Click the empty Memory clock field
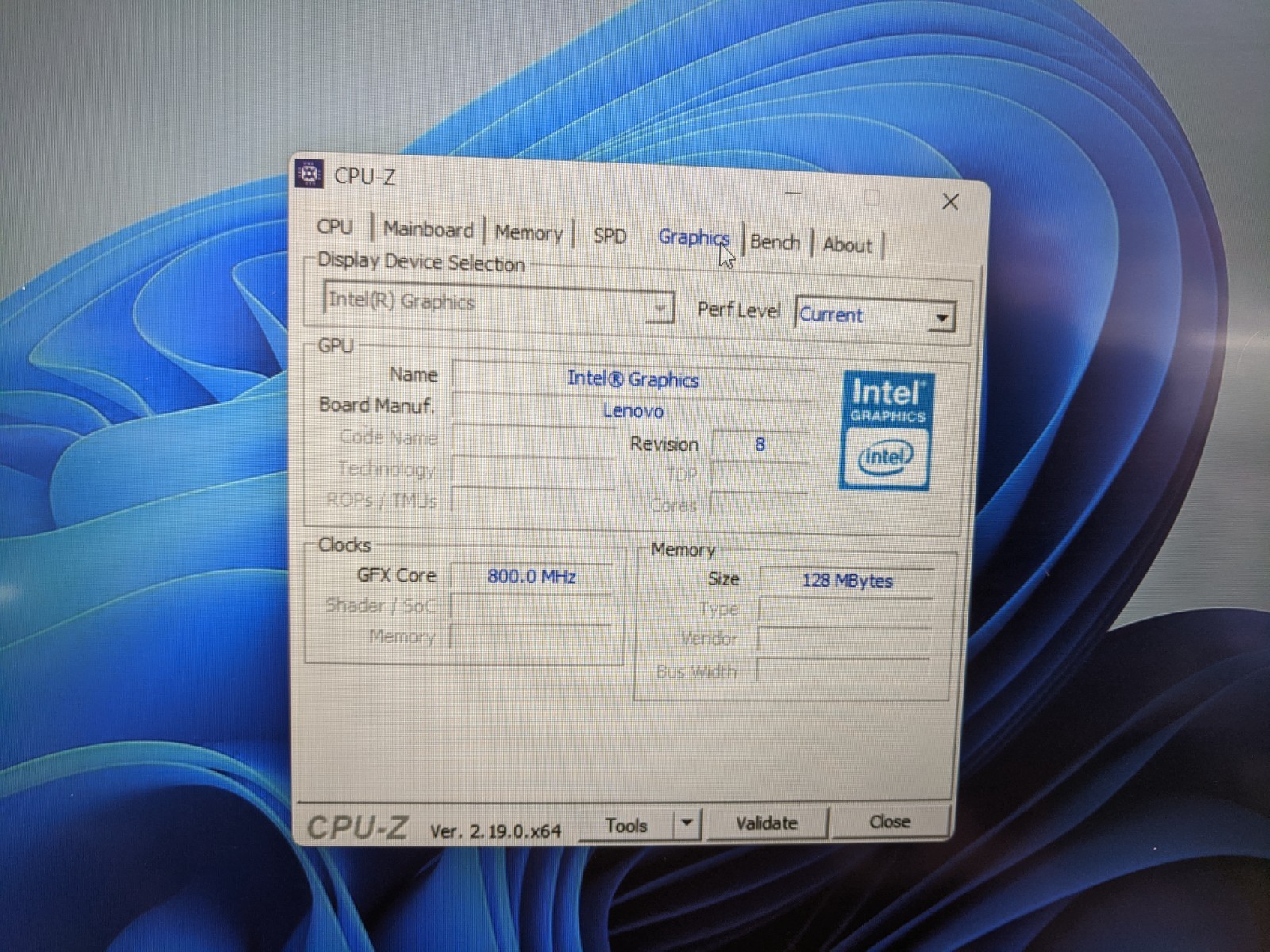1270x952 pixels. tap(530, 637)
